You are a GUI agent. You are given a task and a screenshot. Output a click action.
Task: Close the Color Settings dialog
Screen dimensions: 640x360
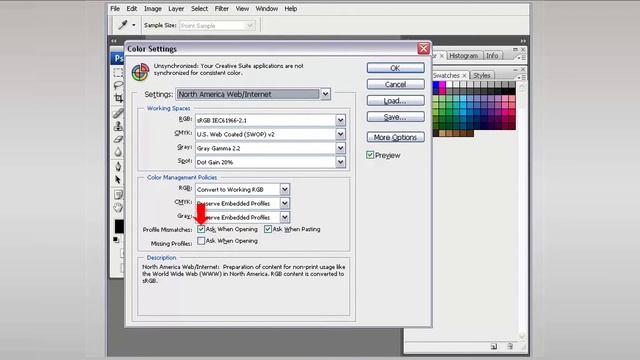(x=424, y=48)
